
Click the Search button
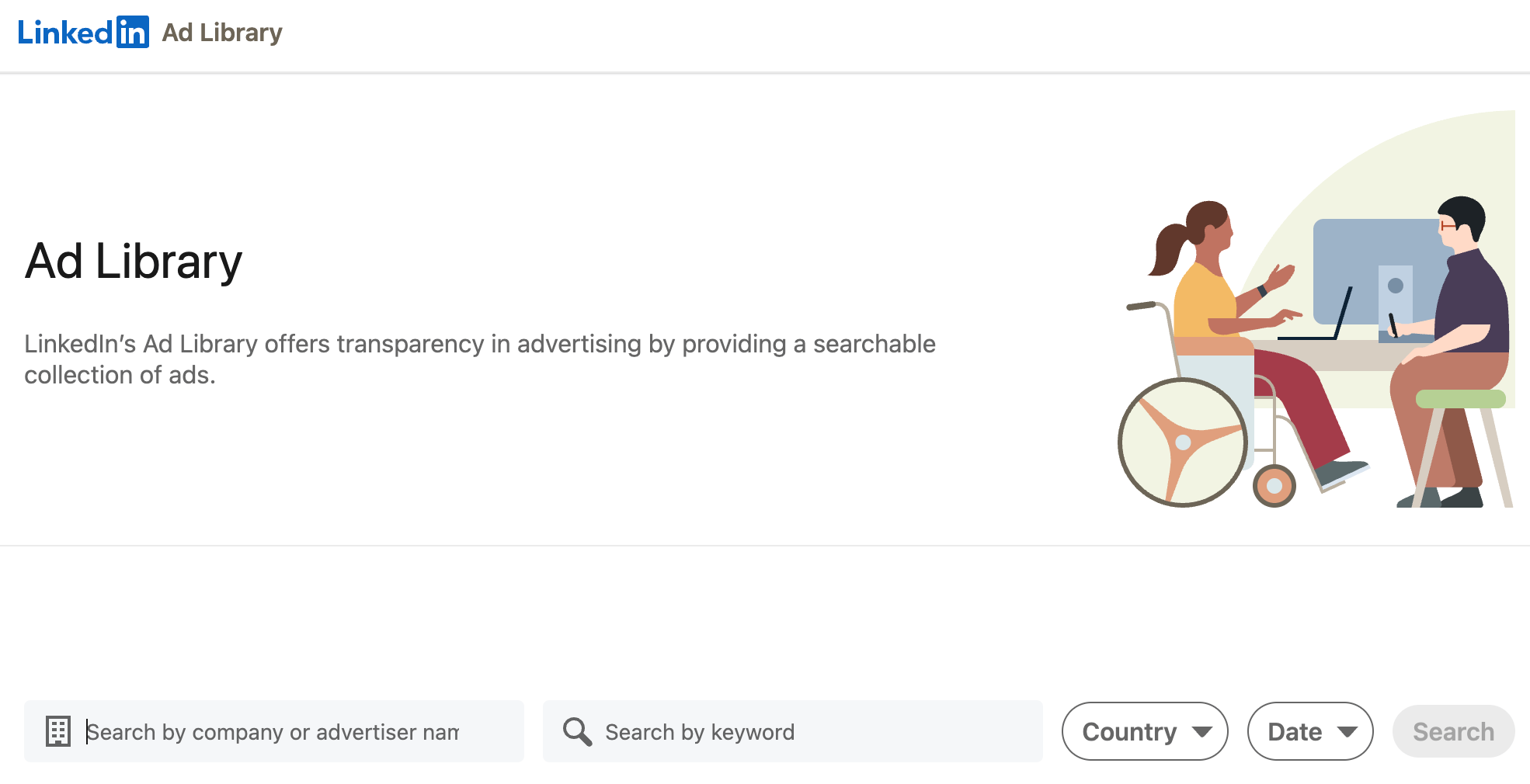pyautogui.click(x=1453, y=730)
